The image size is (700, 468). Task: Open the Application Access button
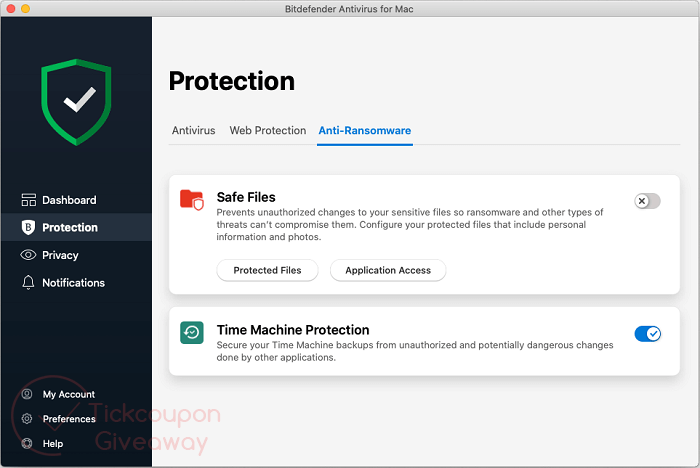(388, 270)
